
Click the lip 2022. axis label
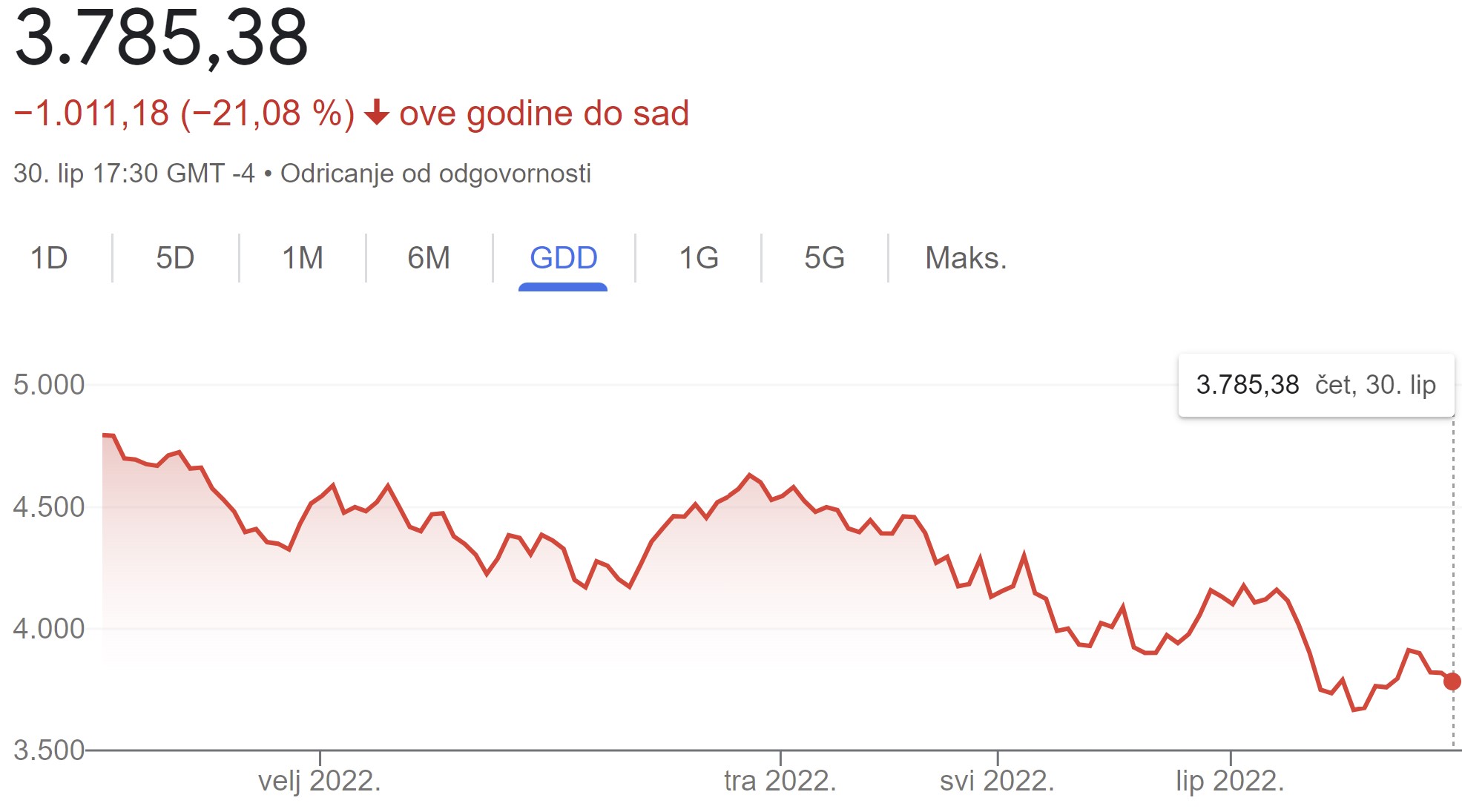tap(1229, 781)
